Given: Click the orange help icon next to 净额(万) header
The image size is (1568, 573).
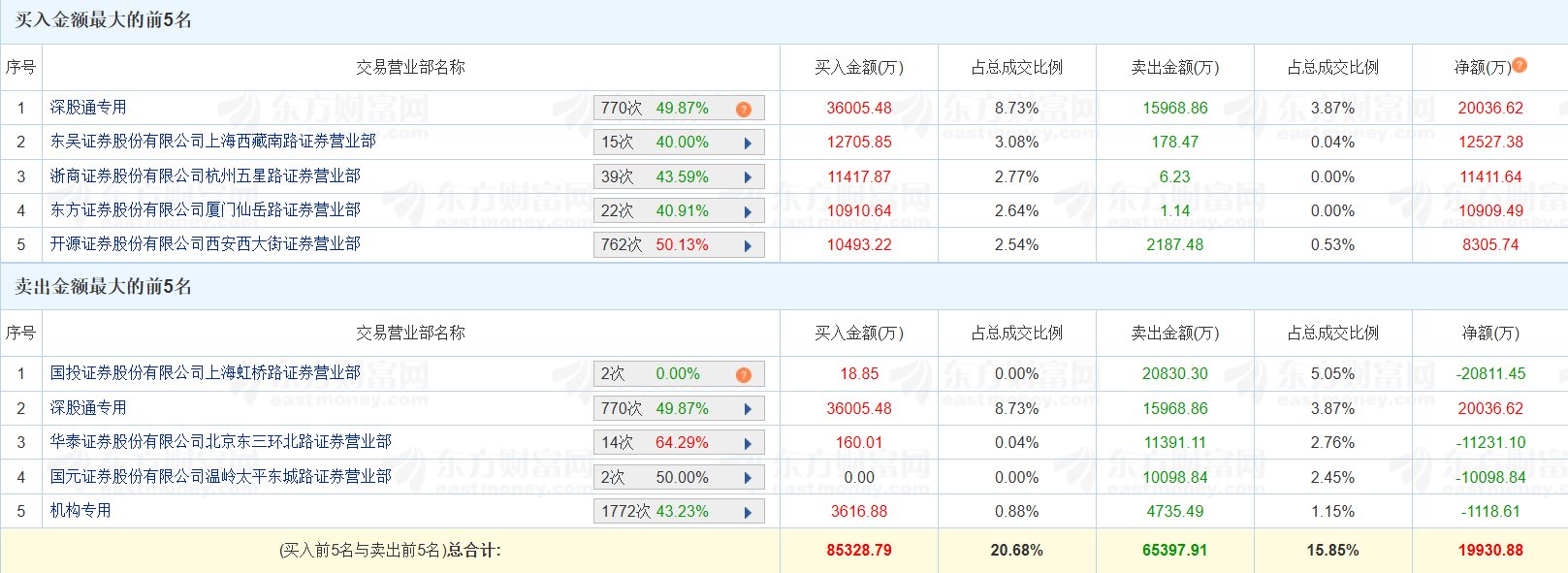Looking at the screenshot, I should [x=1520, y=65].
